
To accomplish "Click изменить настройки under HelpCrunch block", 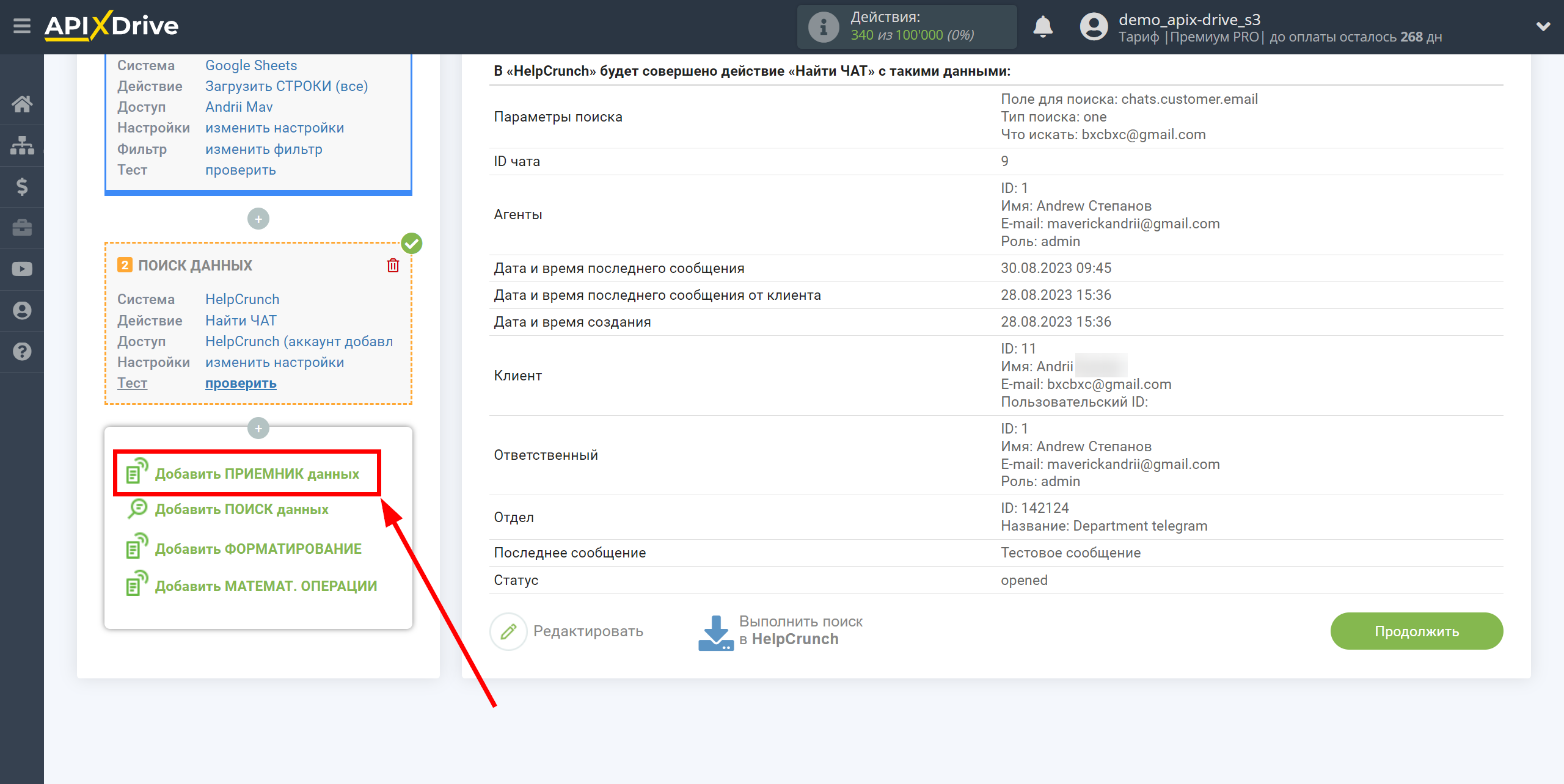I will tap(275, 362).
